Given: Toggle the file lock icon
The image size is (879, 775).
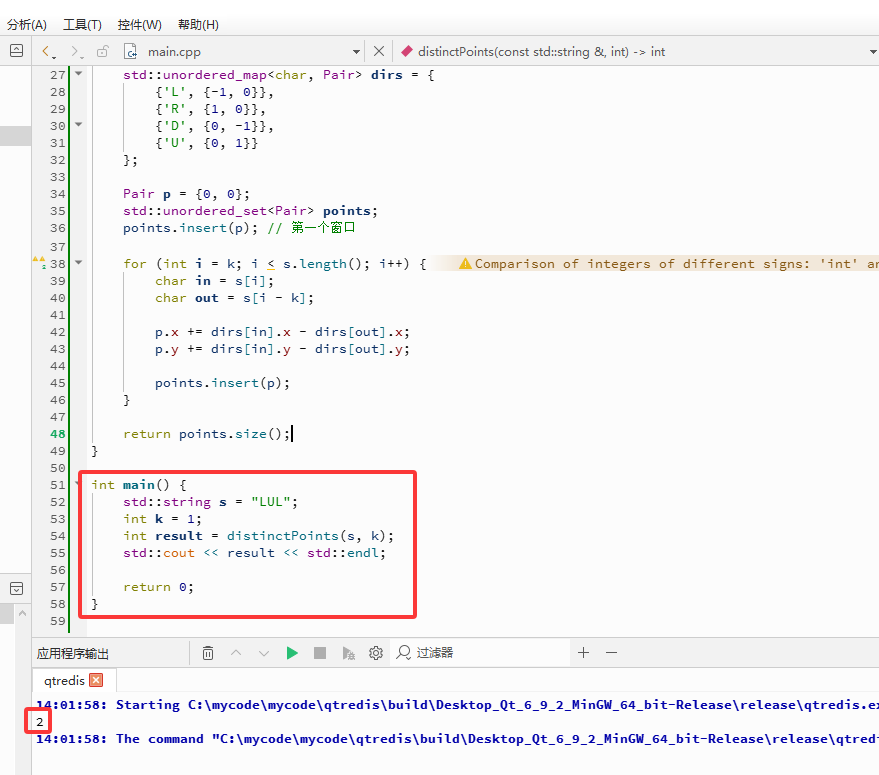Looking at the screenshot, I should [102, 52].
